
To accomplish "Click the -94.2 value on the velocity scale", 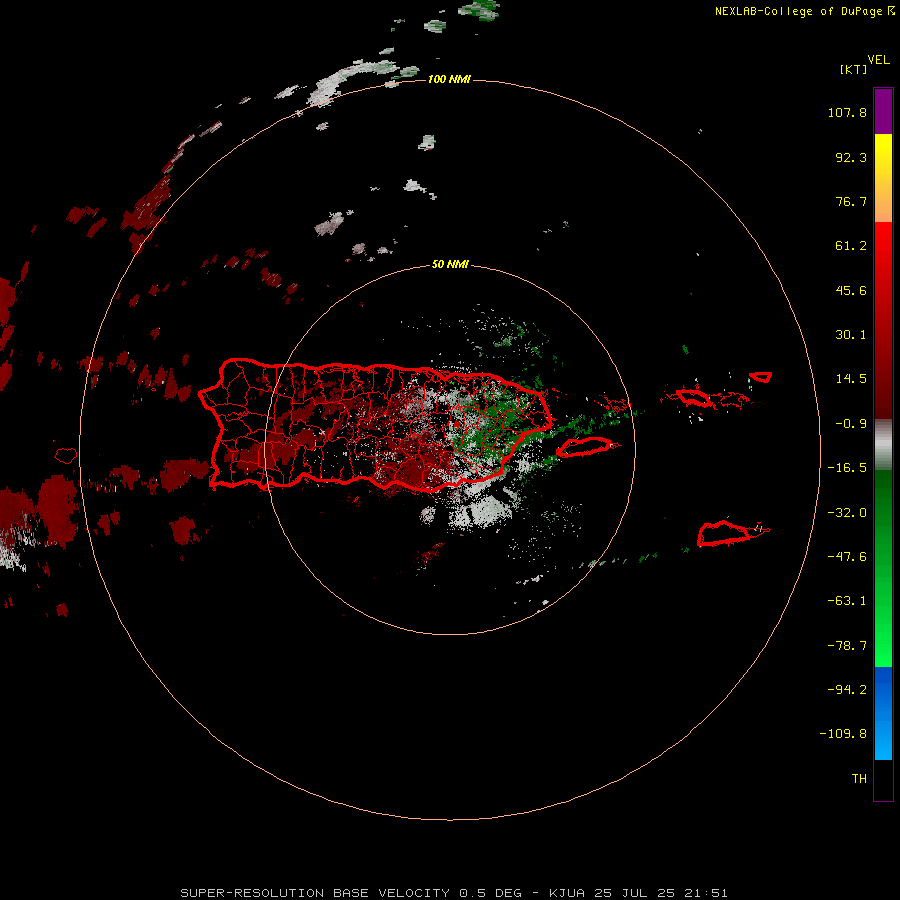I will [x=847, y=690].
